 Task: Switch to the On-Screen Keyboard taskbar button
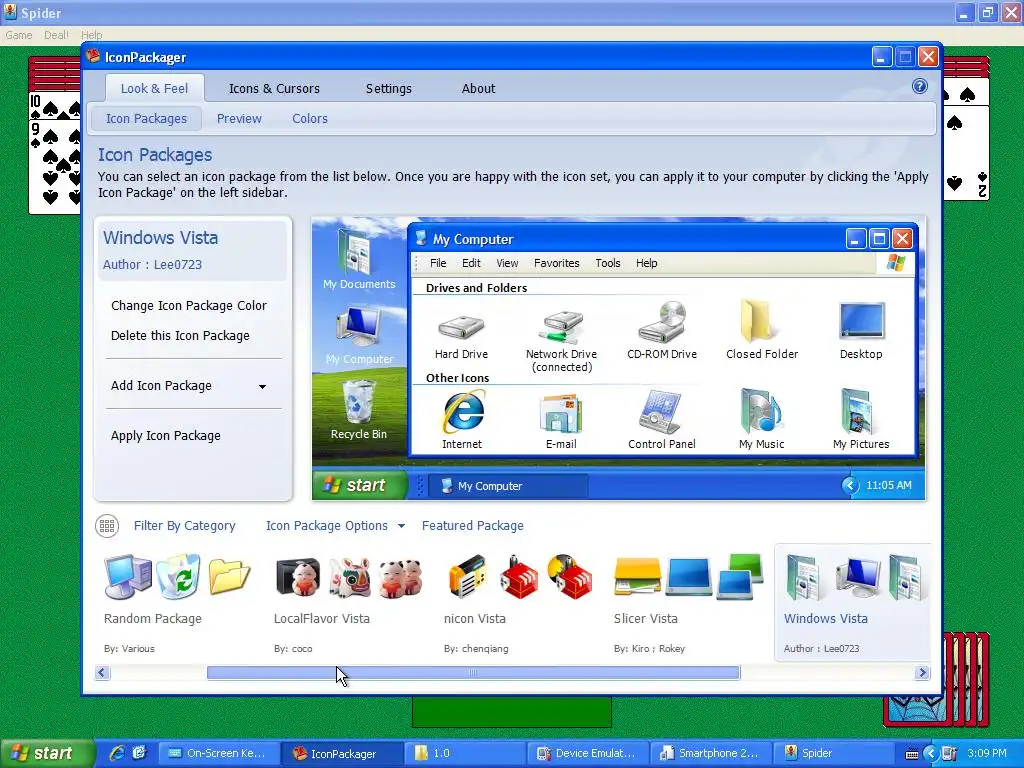(x=219, y=753)
